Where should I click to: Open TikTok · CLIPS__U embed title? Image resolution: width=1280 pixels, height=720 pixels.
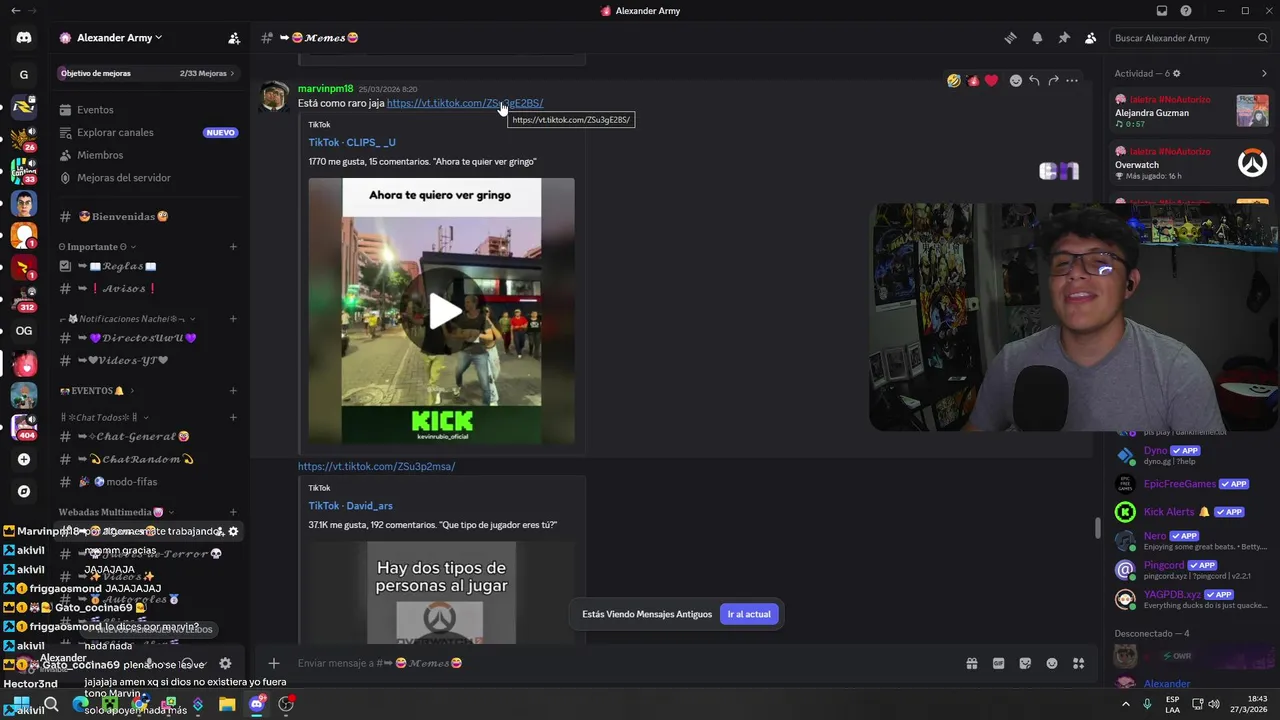point(352,142)
